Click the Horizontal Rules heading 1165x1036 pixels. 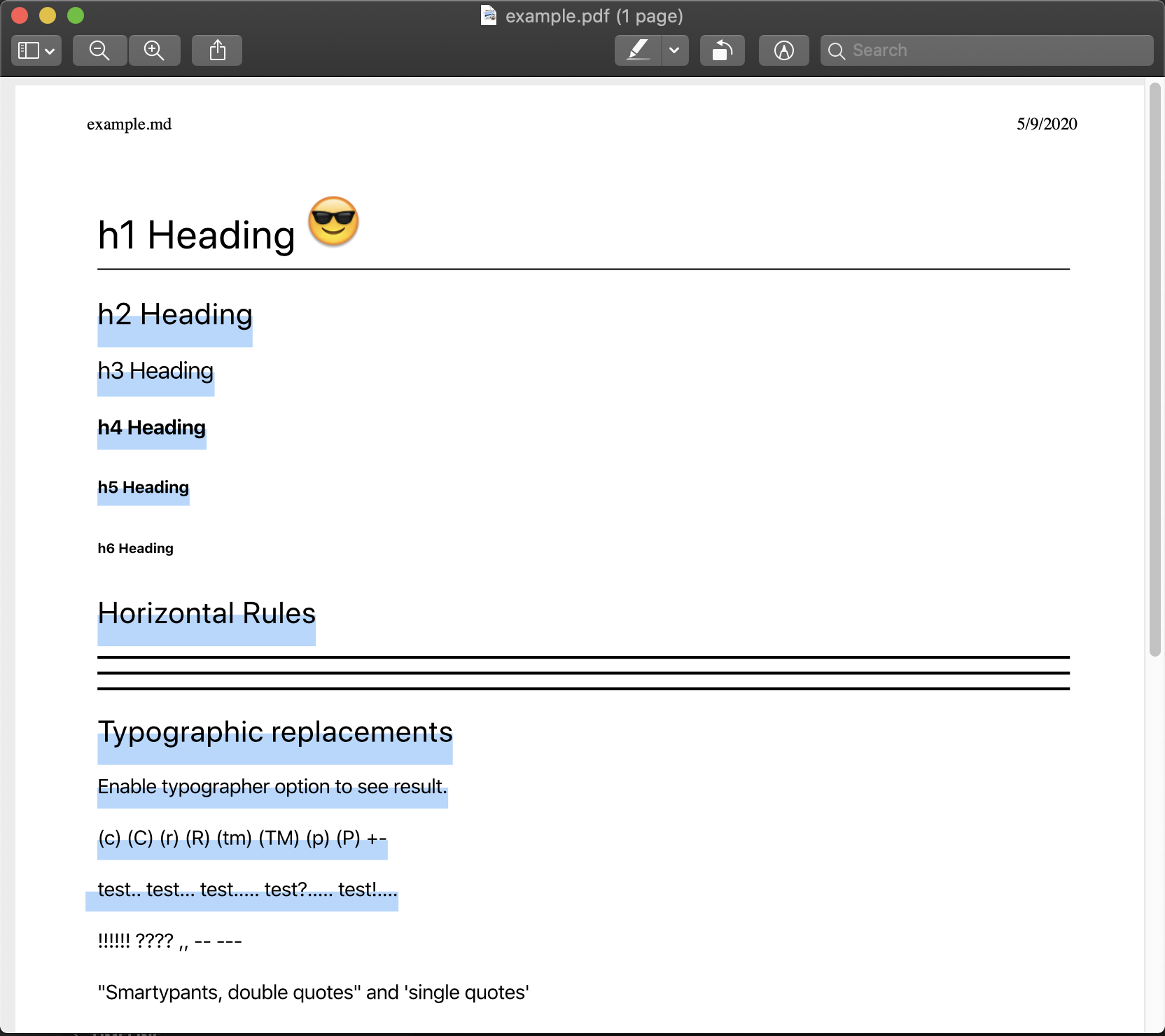click(x=206, y=614)
